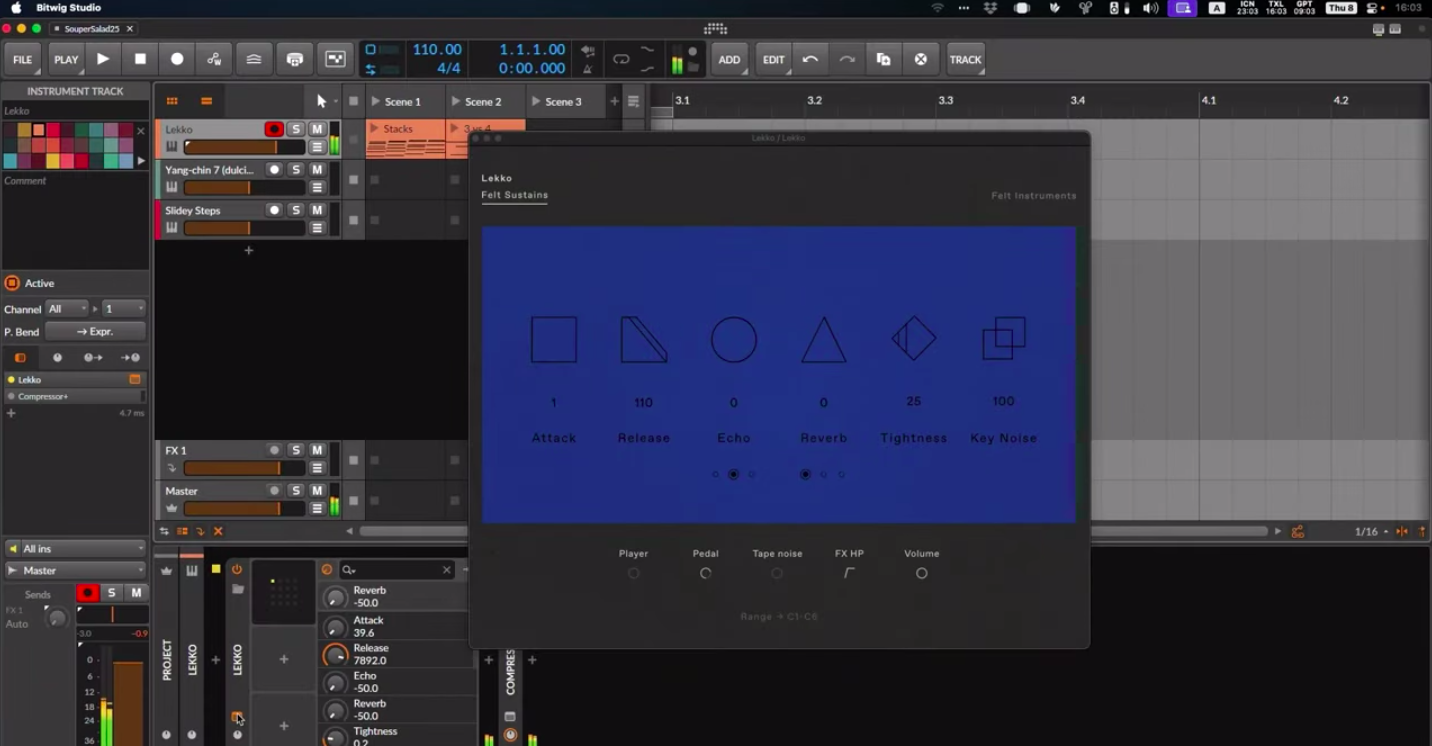Select the Echo circle shape icon
The width and height of the screenshot is (1432, 746).
click(733, 340)
